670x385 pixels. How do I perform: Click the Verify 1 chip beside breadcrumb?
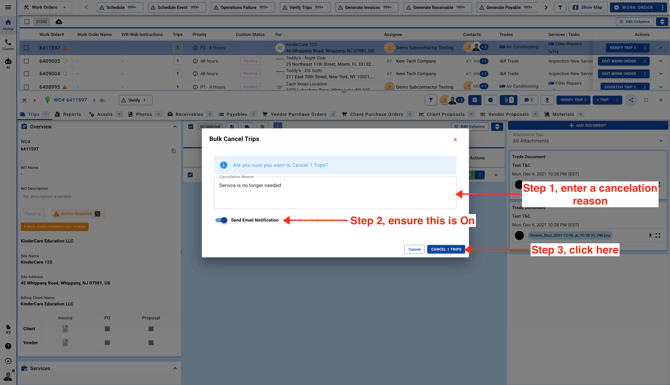[x=135, y=100]
